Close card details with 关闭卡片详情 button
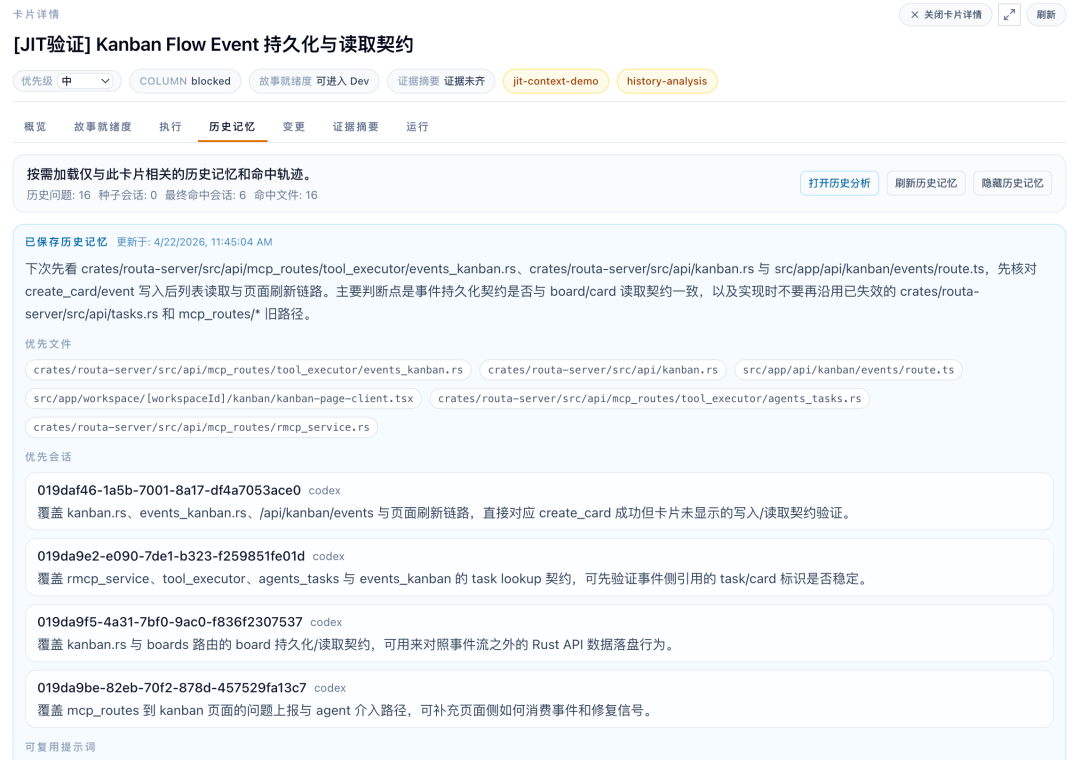 (x=945, y=14)
